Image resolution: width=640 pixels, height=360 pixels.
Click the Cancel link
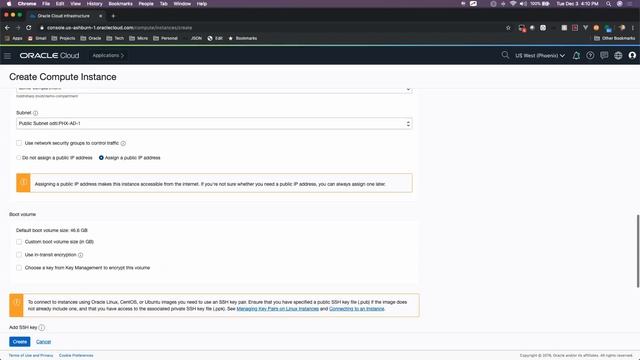[43, 342]
